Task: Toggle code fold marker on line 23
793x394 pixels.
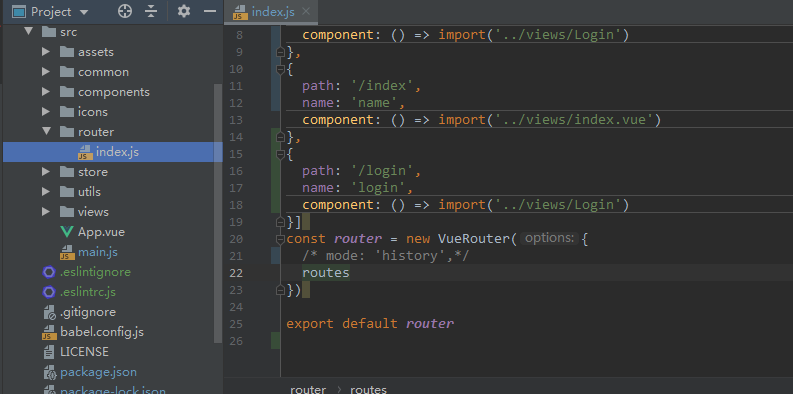Action: pos(280,290)
